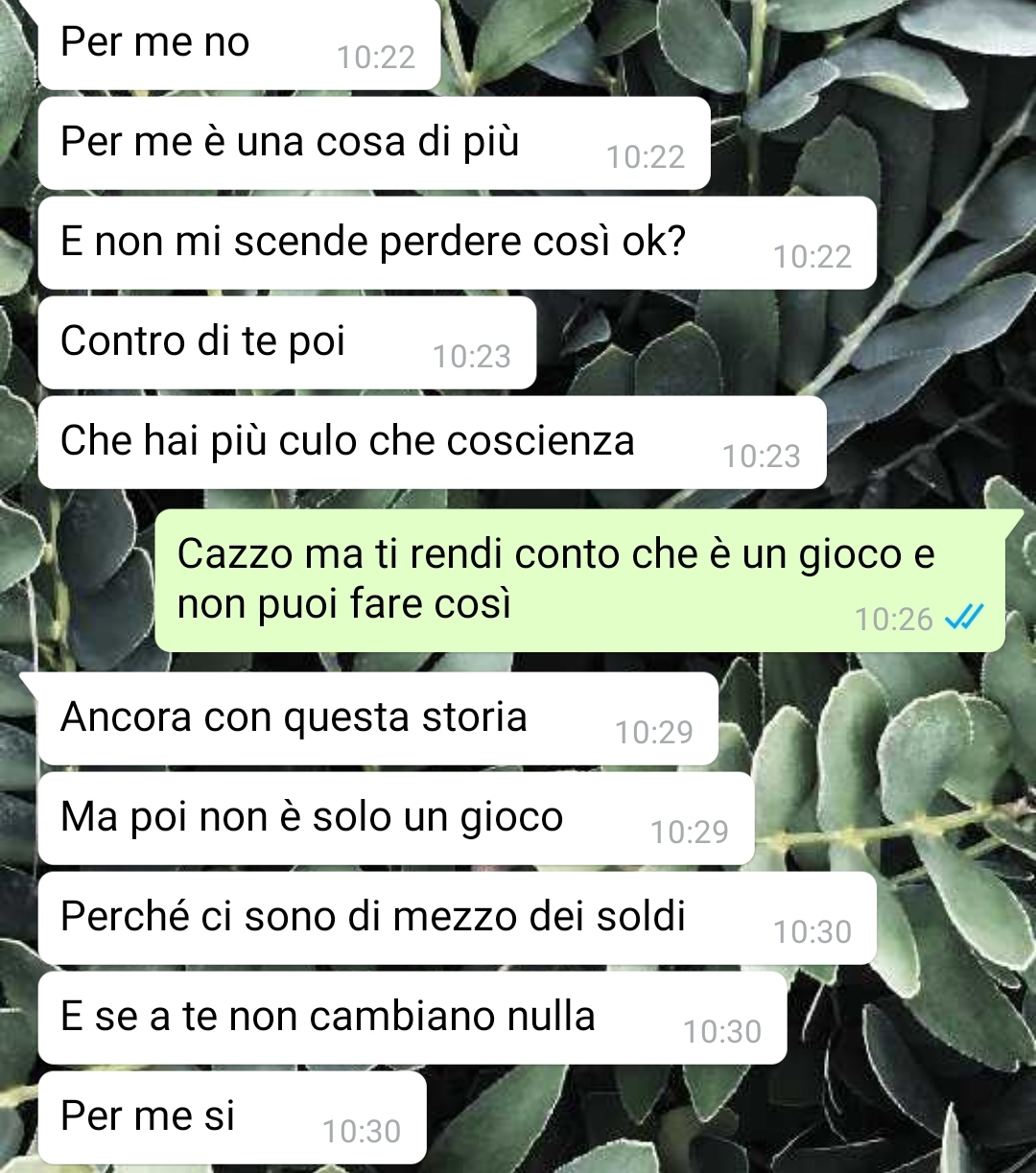Tap the word 'soldi' in the received message
The height and width of the screenshot is (1173, 1036).
pos(641,916)
